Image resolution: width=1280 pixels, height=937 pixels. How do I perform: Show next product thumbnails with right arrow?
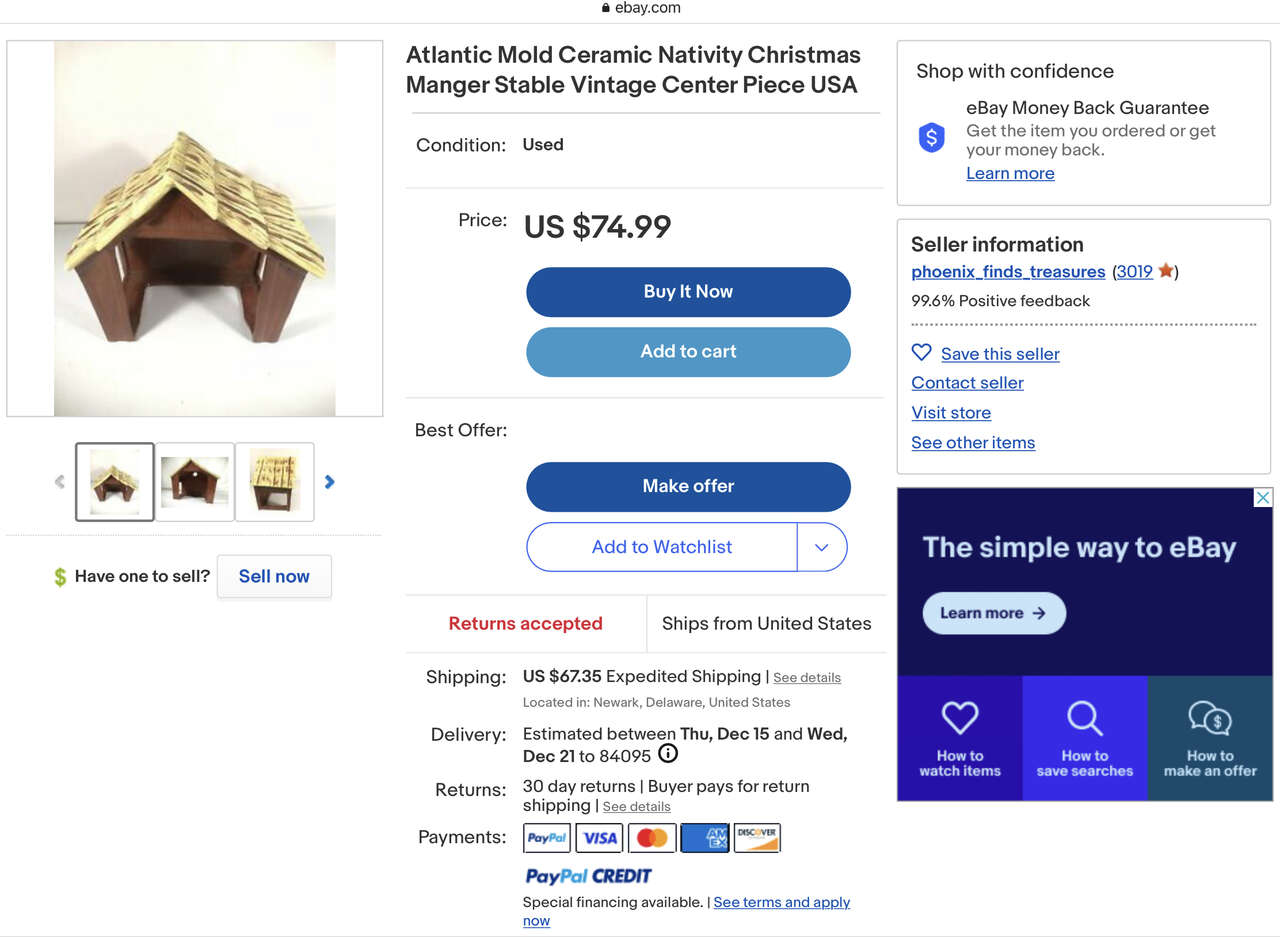pyautogui.click(x=330, y=482)
